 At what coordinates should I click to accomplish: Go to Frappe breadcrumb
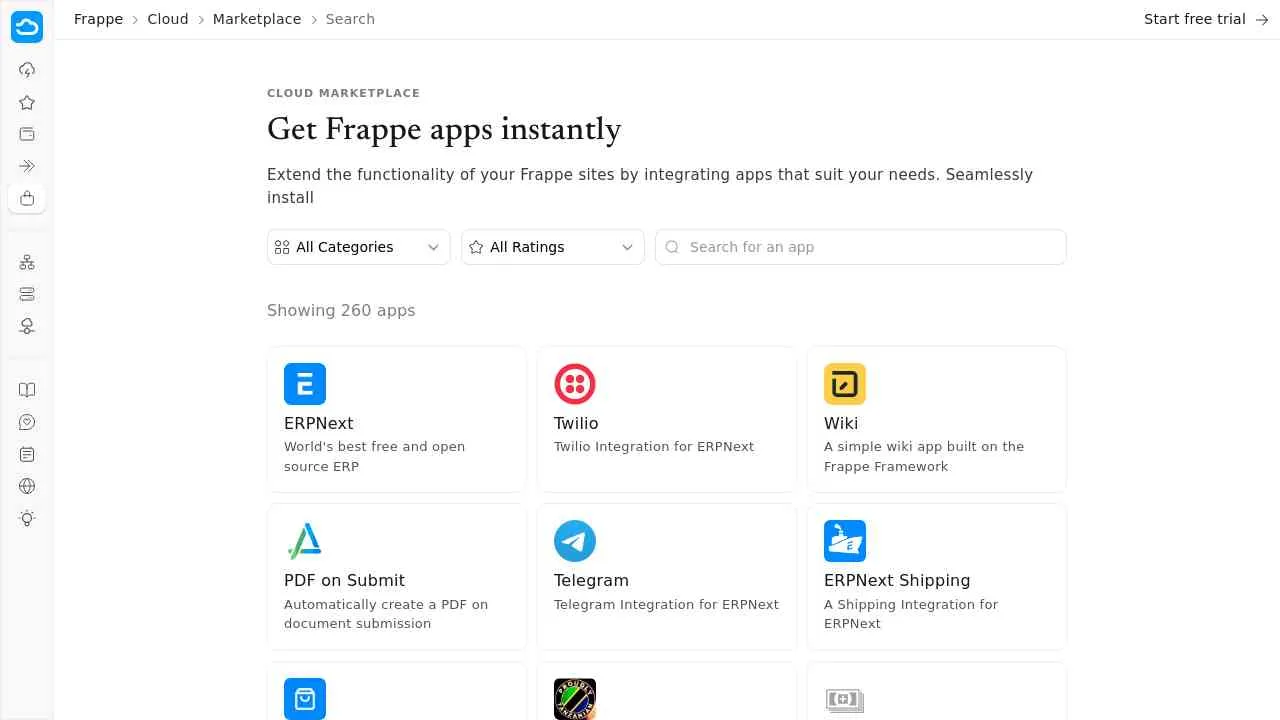coord(98,19)
